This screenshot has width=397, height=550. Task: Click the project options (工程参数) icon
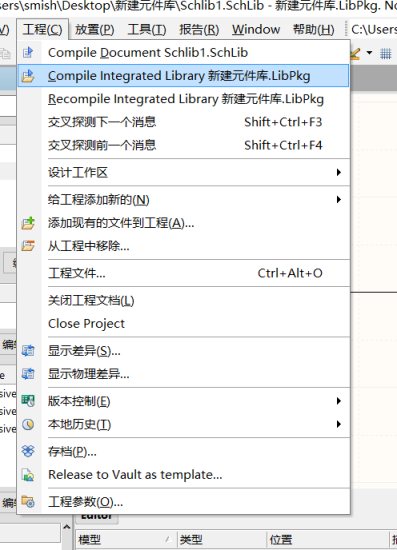pos(28,502)
